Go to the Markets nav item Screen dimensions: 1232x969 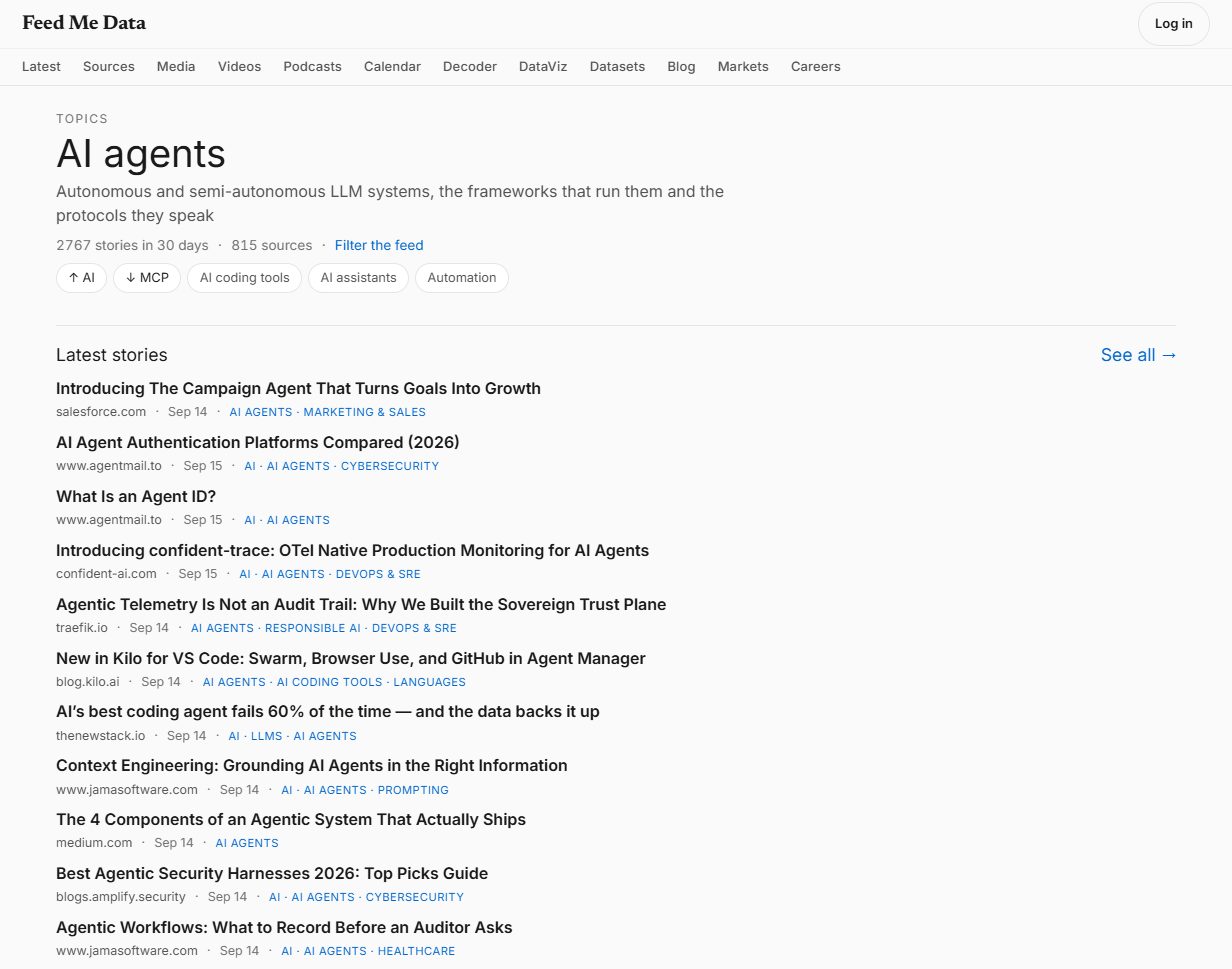743,66
